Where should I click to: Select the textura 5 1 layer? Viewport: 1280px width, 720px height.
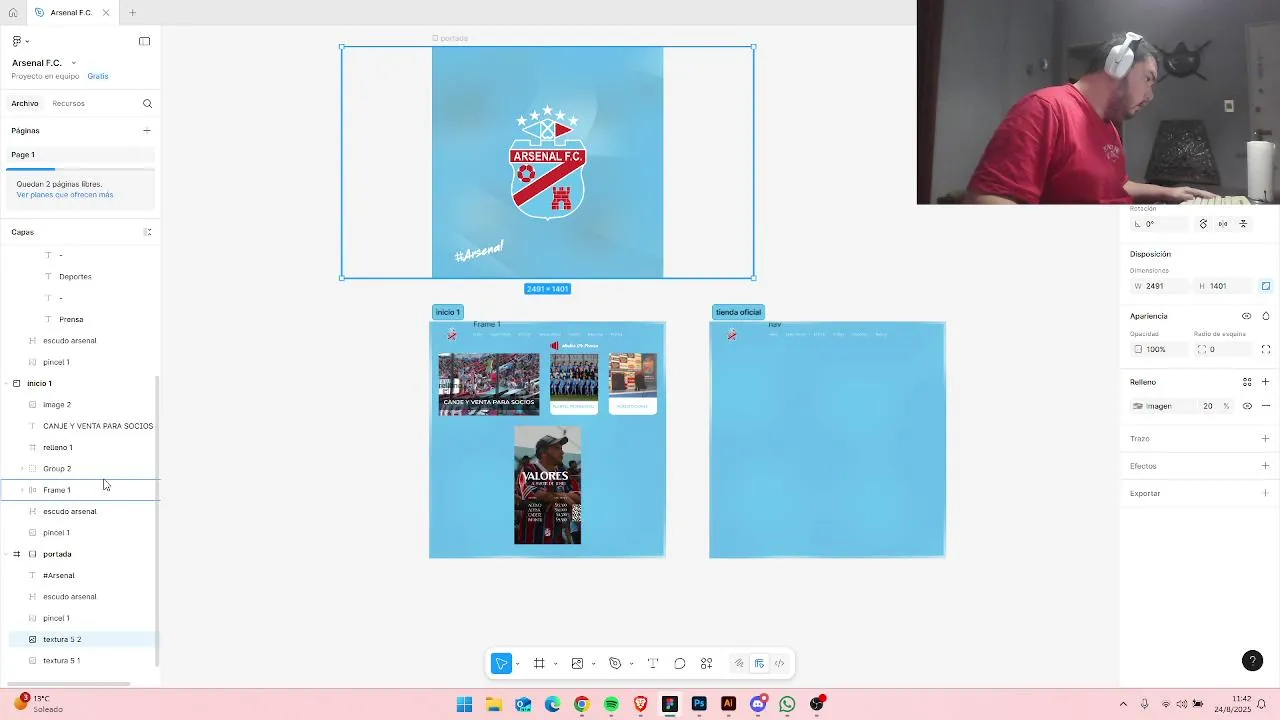62,661
